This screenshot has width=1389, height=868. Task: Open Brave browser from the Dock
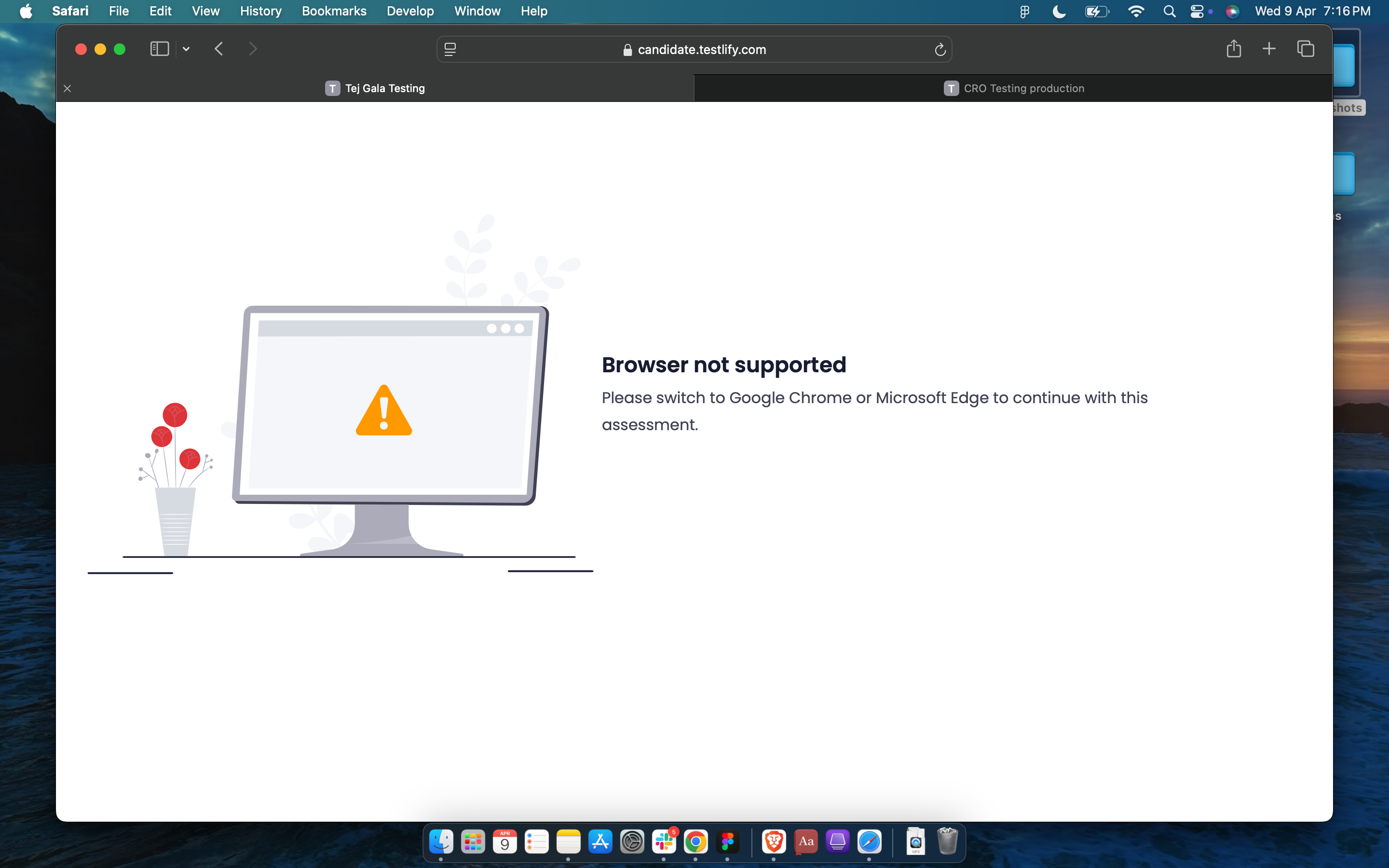(x=774, y=841)
